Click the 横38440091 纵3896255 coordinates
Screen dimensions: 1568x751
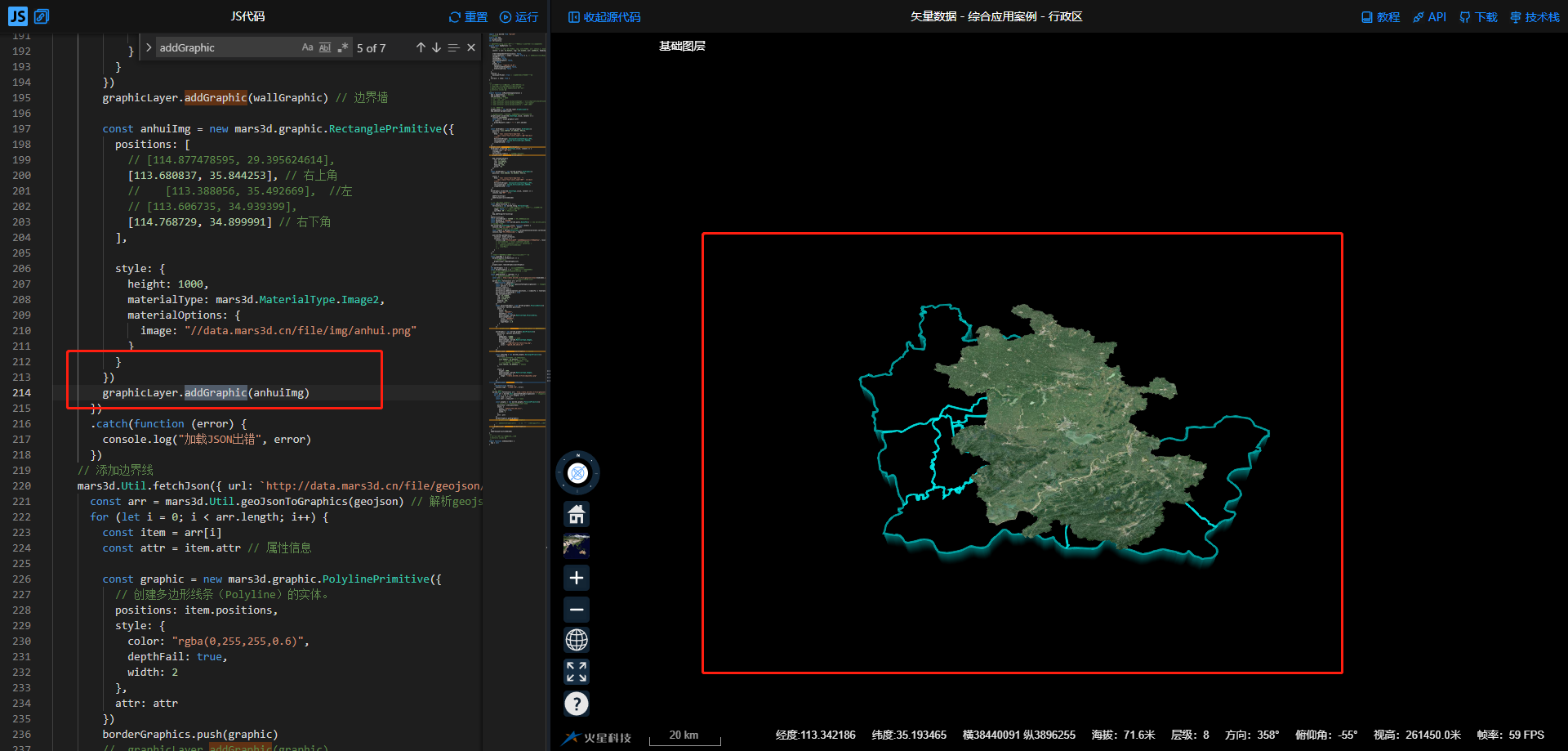click(1018, 735)
